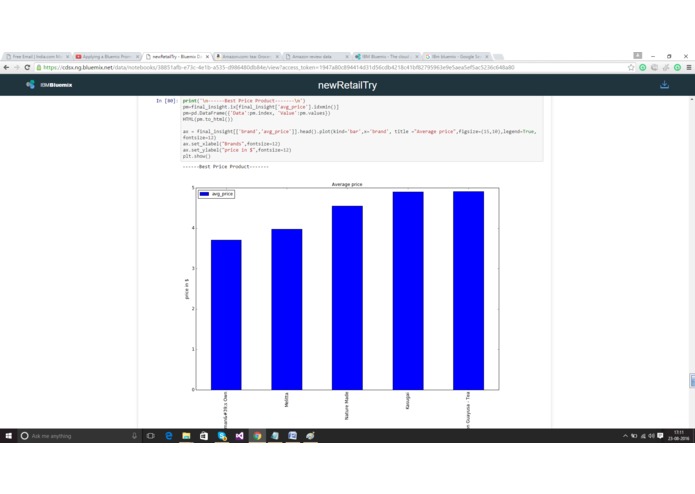
Task: Click the volume icon in the system tray
Action: (x=652, y=436)
